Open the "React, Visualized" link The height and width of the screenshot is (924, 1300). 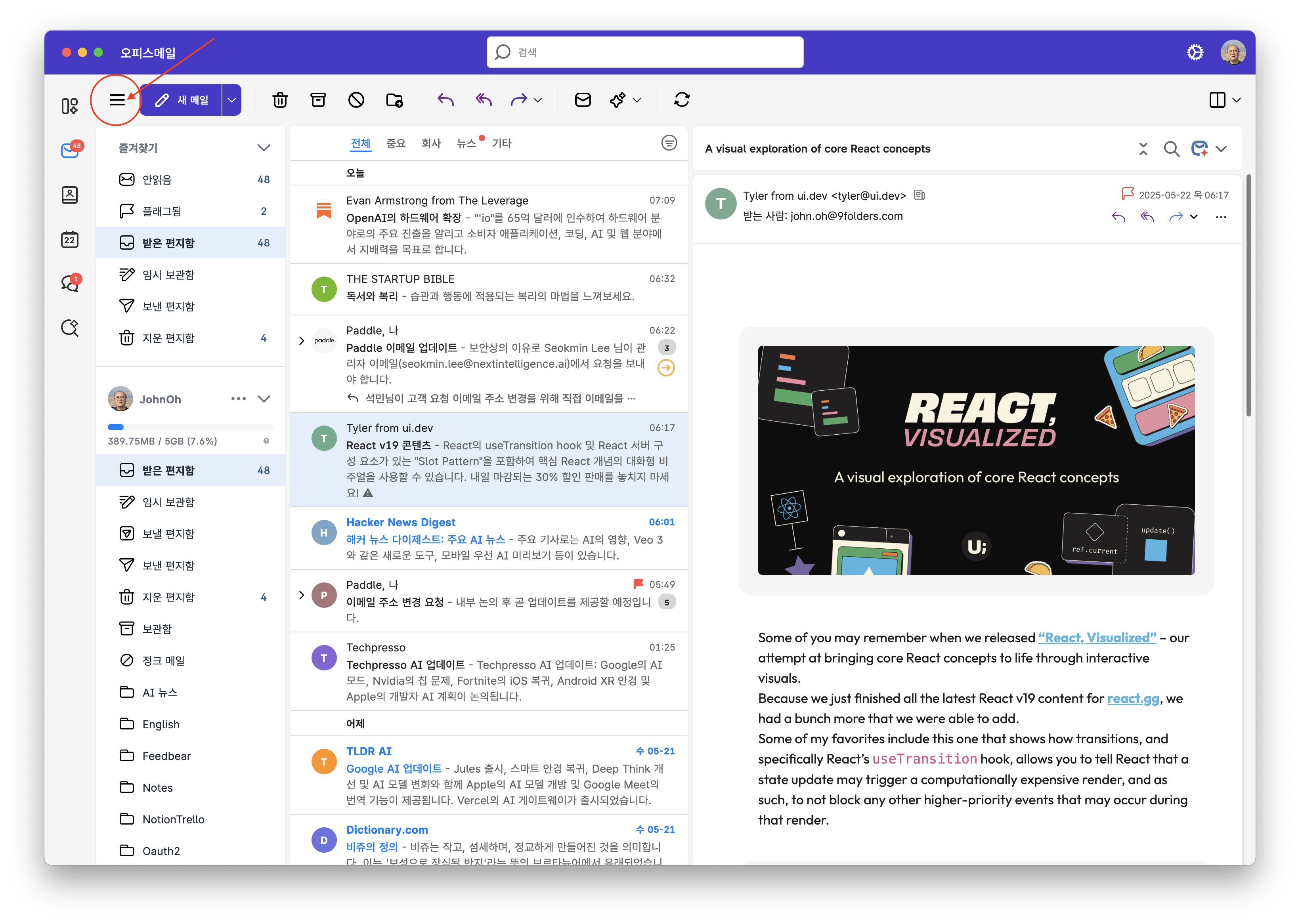pyautogui.click(x=1097, y=638)
